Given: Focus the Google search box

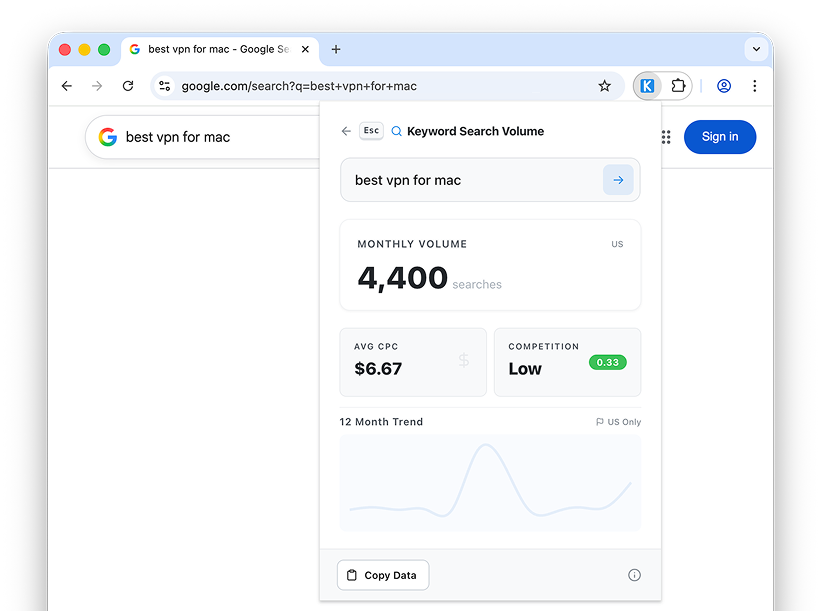Looking at the screenshot, I should 202,137.
